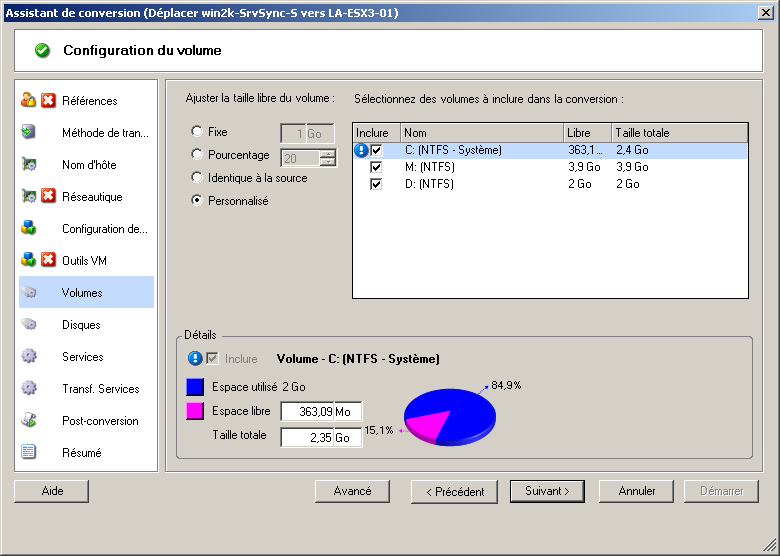Click the Transf. Services gear icon

[28, 388]
